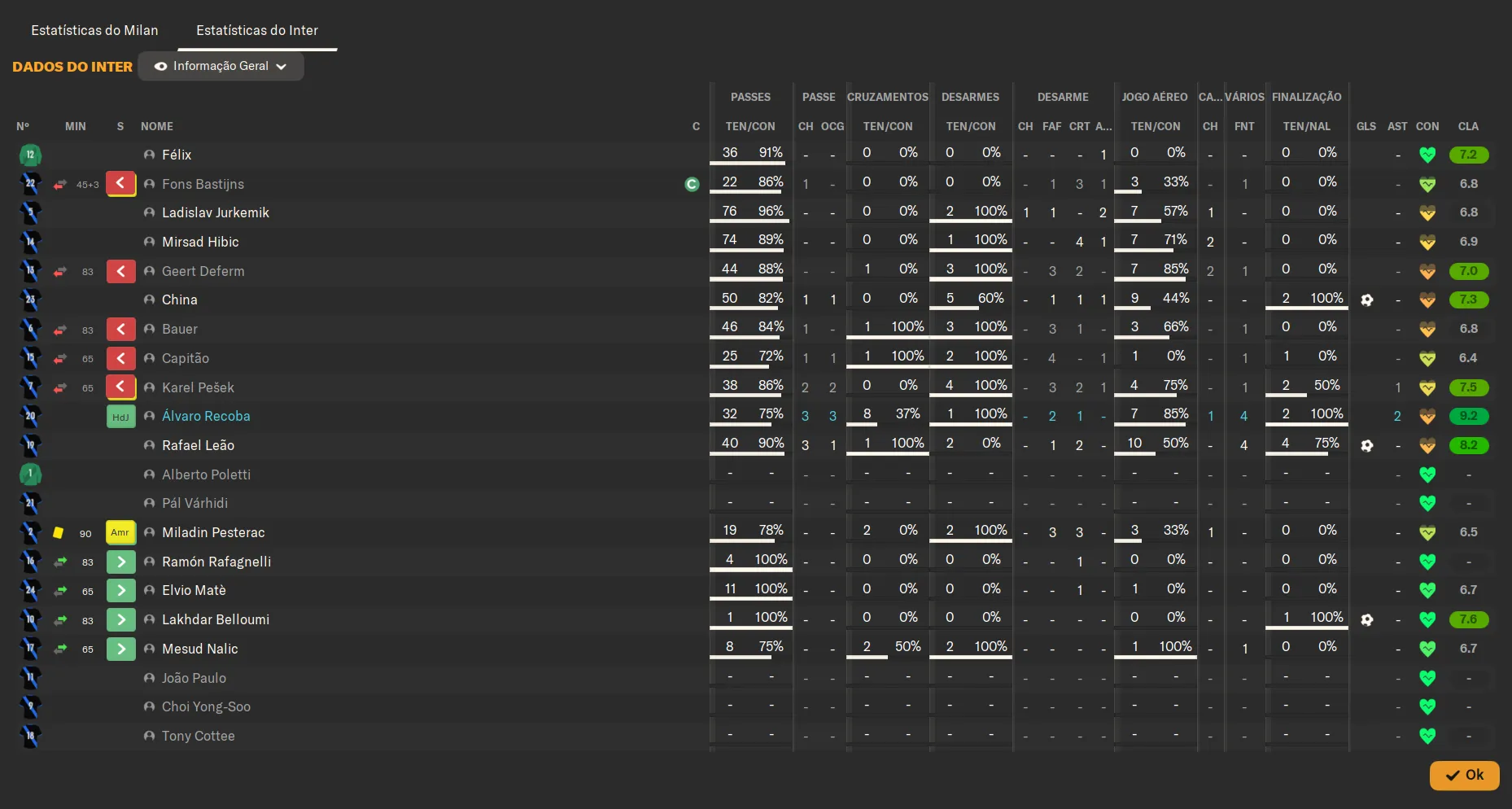This screenshot has height=809, width=1512.
Task: Click goal ball icon in Rafael Leão row
Action: (1366, 445)
